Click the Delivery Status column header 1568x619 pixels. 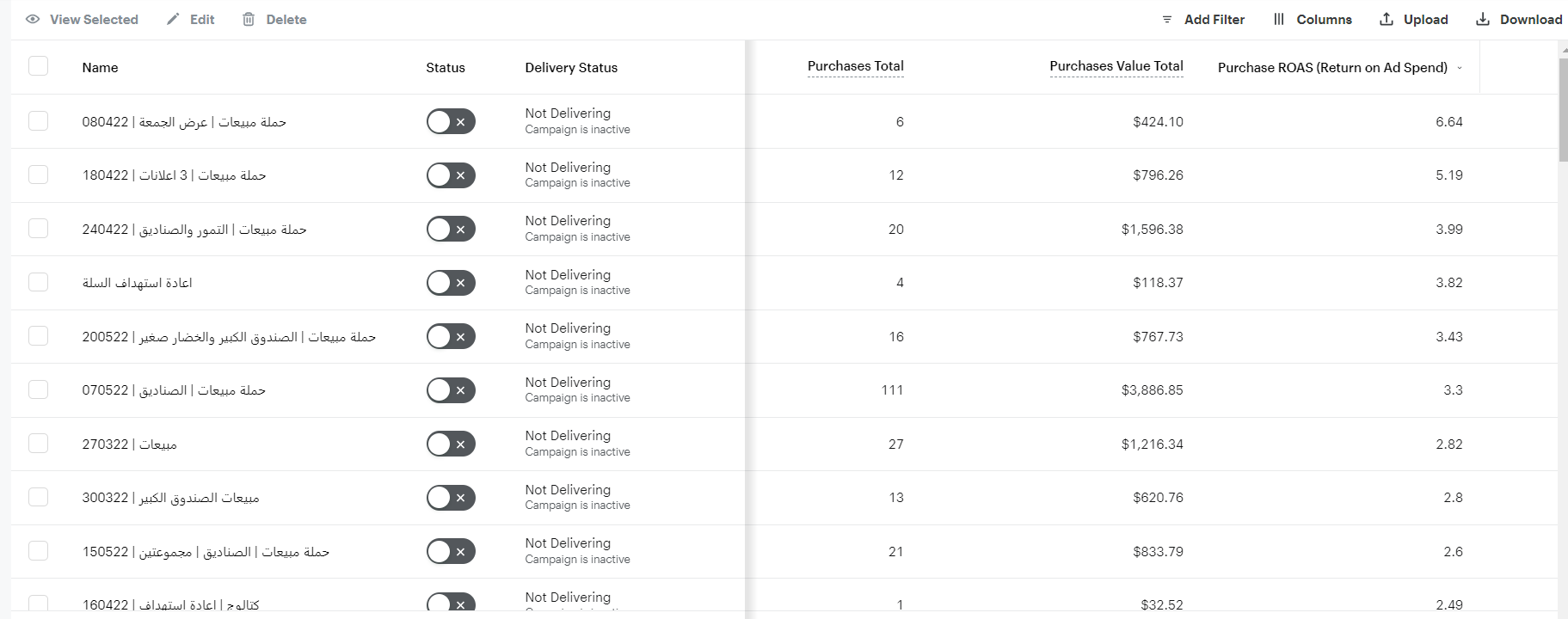click(x=571, y=67)
